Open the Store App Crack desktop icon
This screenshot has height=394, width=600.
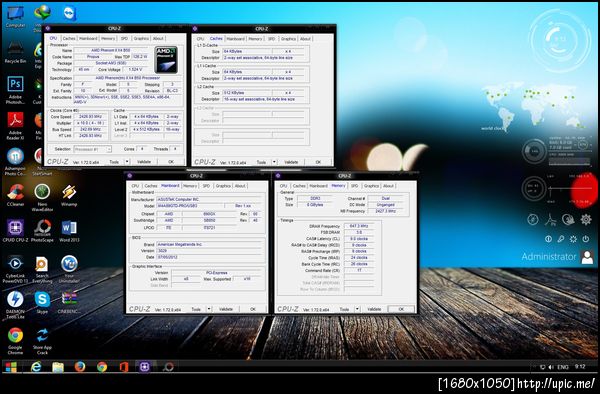coord(42,340)
